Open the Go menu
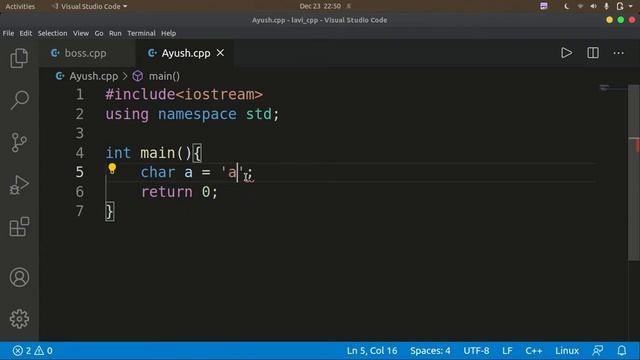Image resolution: width=640 pixels, height=360 pixels. (x=99, y=33)
